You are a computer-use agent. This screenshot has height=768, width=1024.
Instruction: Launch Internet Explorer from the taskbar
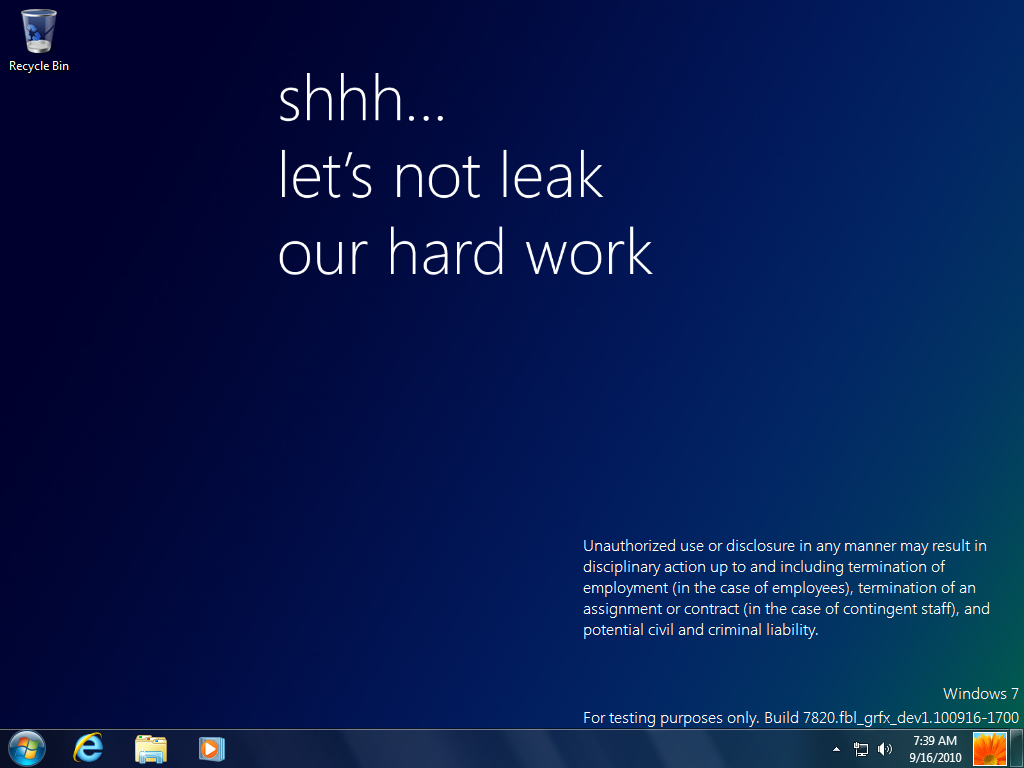pyautogui.click(x=88, y=748)
